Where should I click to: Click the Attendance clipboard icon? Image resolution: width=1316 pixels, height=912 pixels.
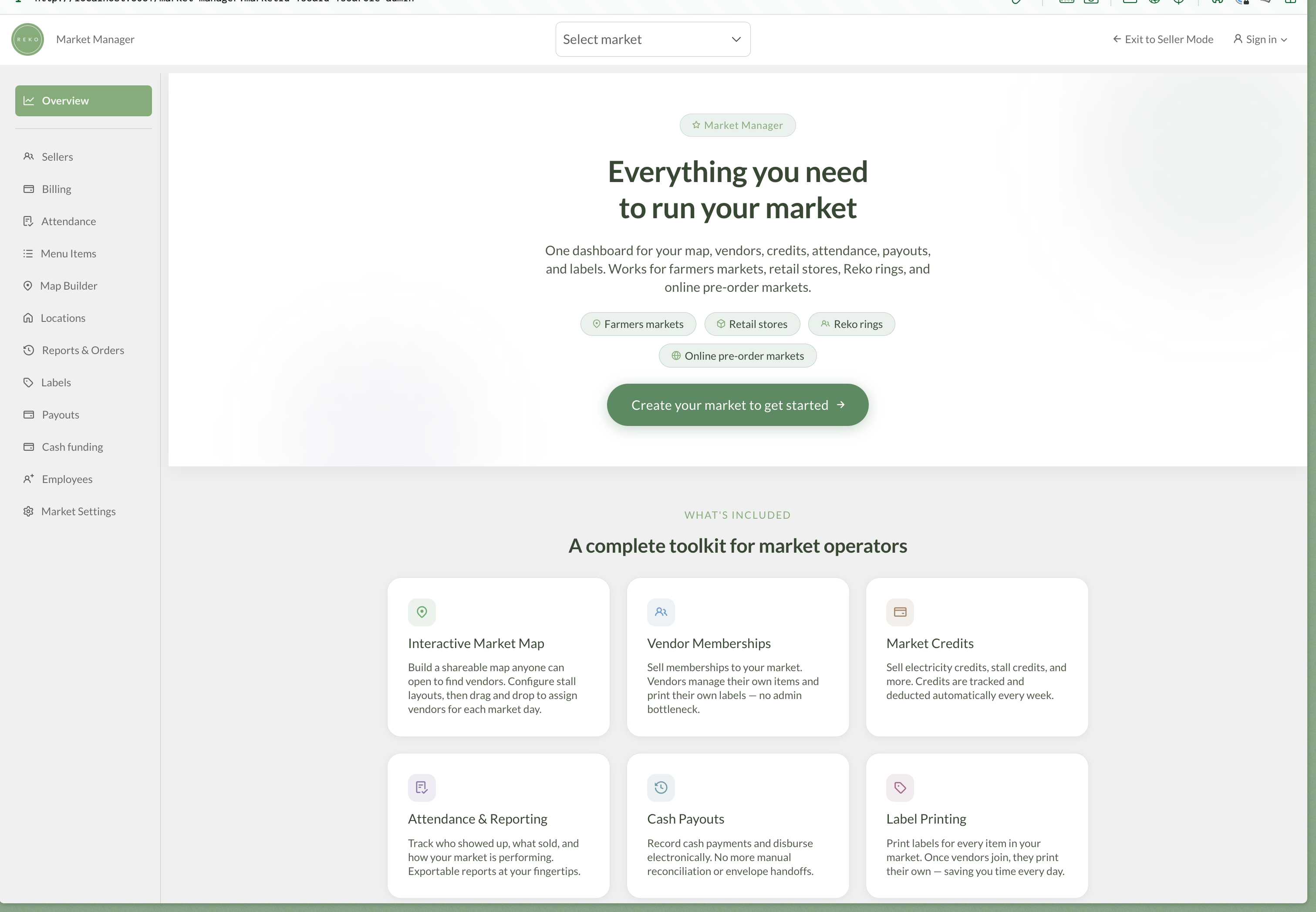click(29, 221)
